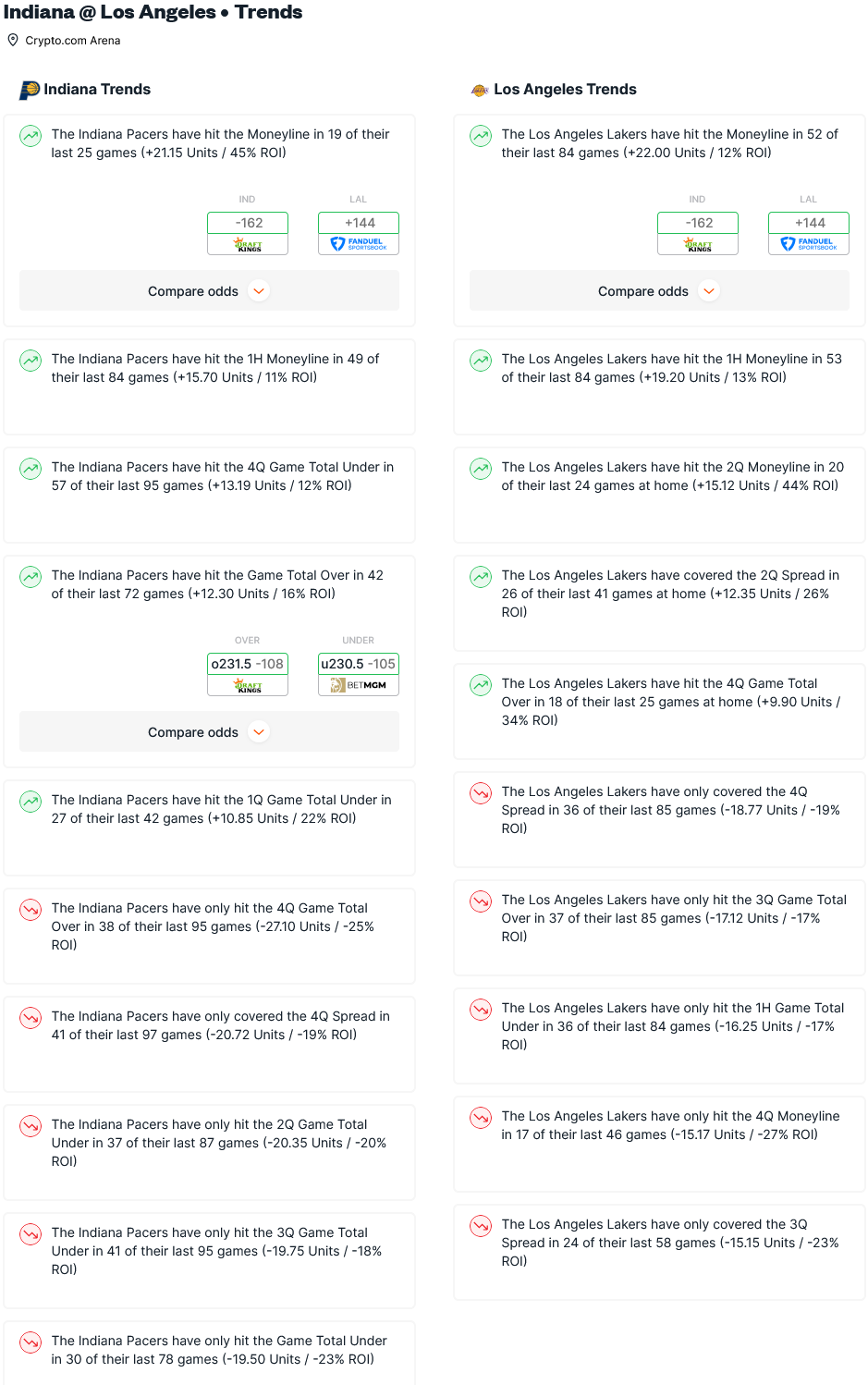
Task: Click red downtrend icon beside Pacers 4Q Spread trend
Action: [31, 1018]
